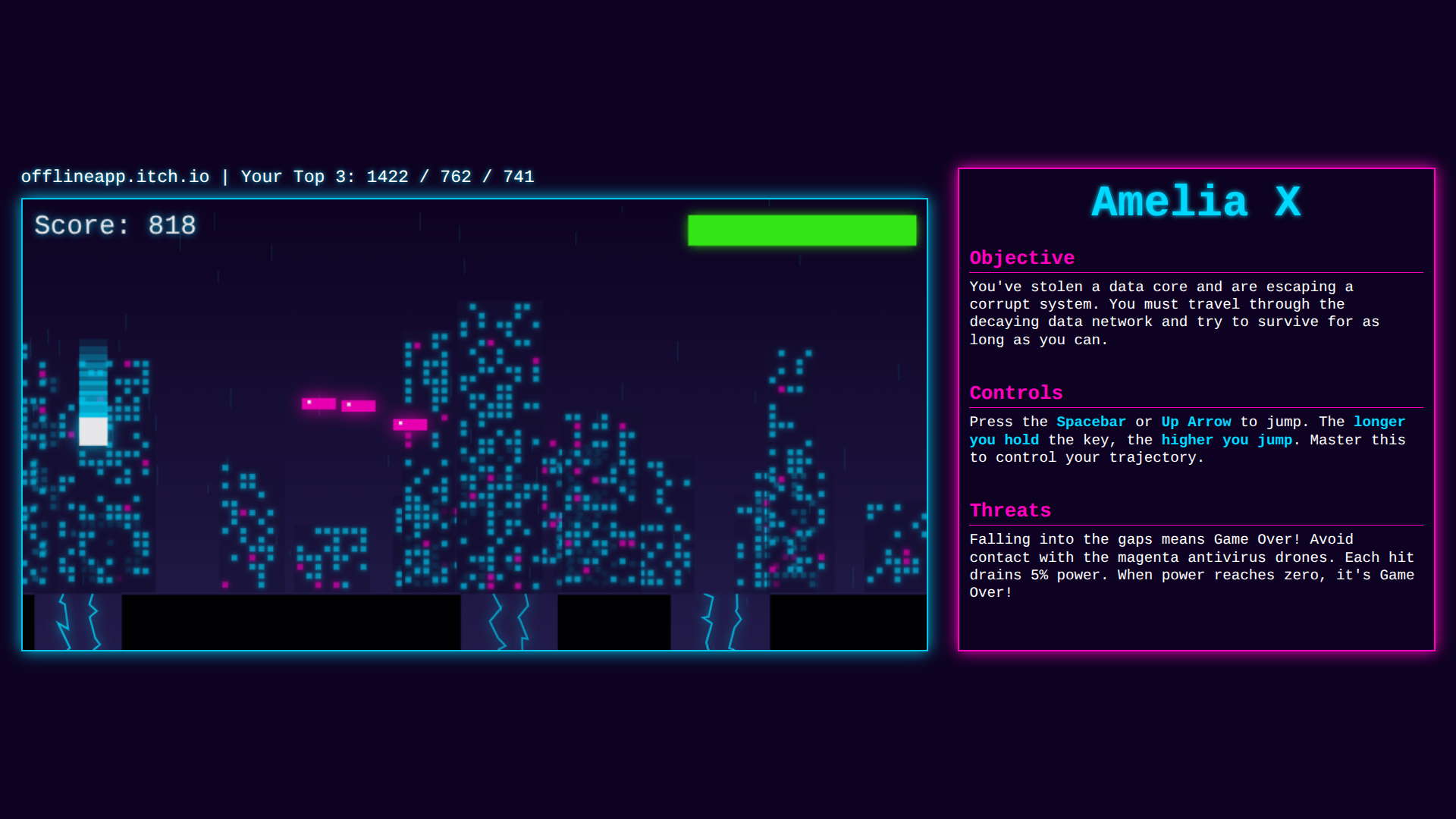Click the green power bar
Screen dimensions: 1456x819
[802, 230]
